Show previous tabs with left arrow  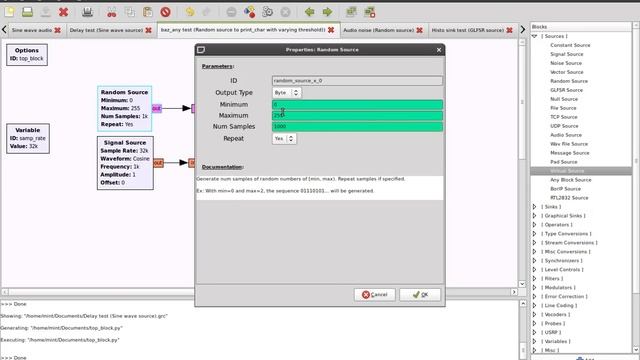4,30
